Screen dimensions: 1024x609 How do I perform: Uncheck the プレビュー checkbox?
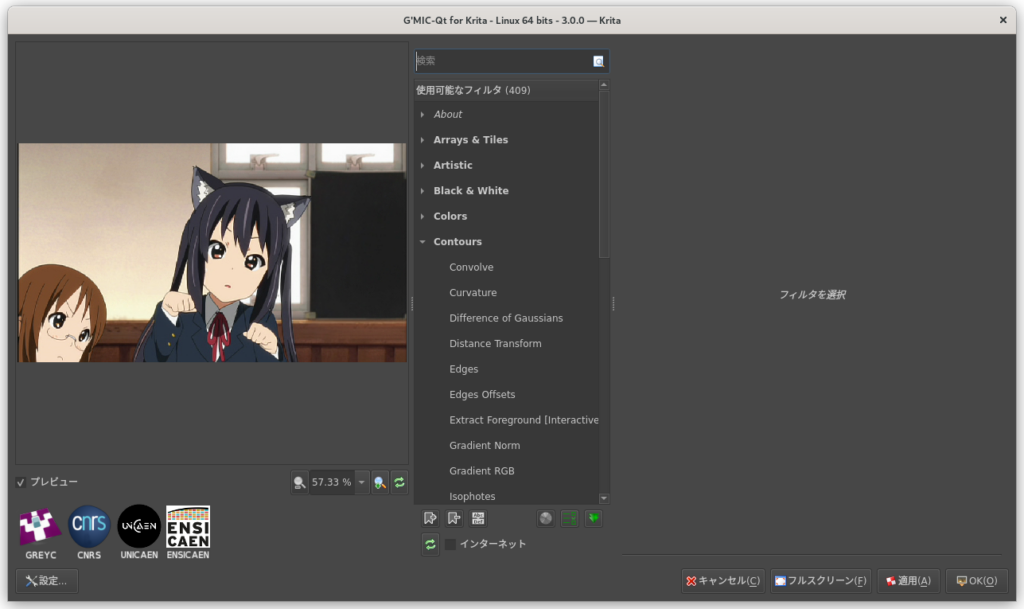[x=21, y=482]
